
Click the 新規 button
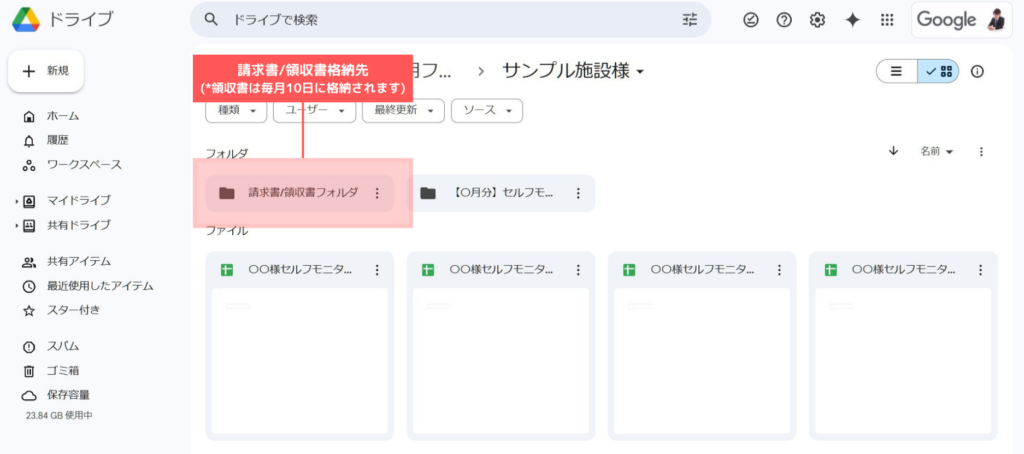pos(46,71)
